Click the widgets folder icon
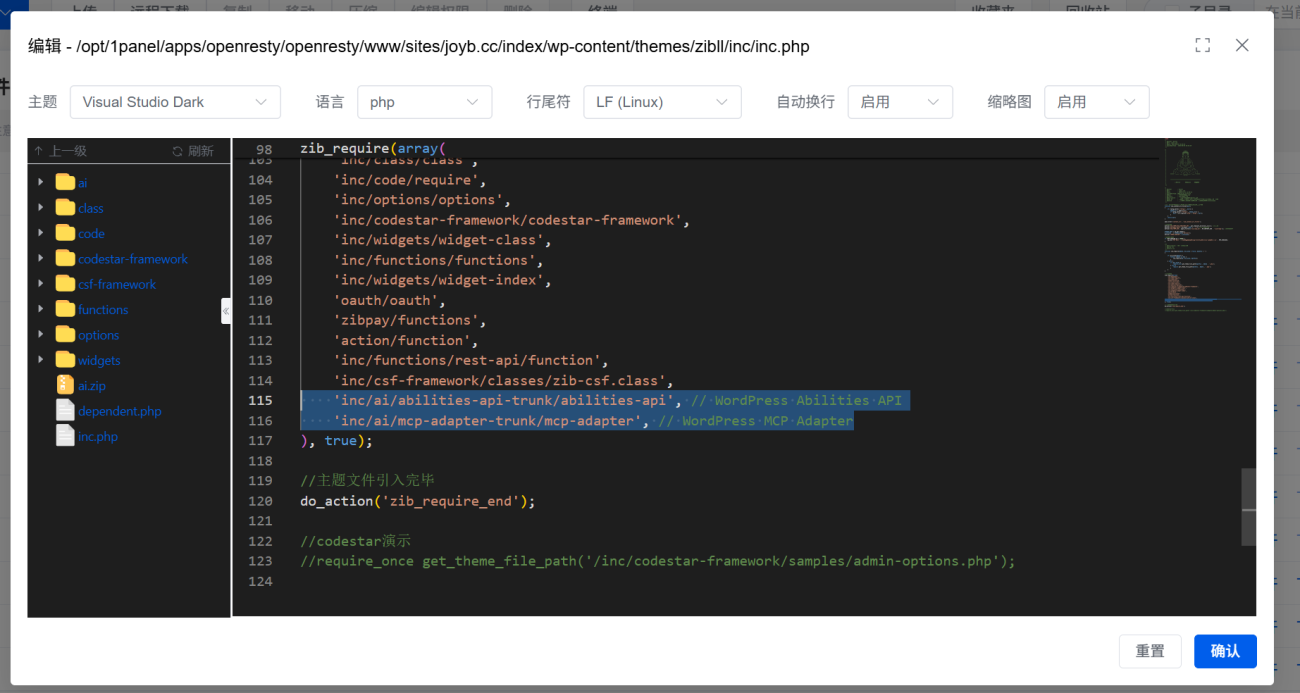This screenshot has width=1300, height=693. 66,360
